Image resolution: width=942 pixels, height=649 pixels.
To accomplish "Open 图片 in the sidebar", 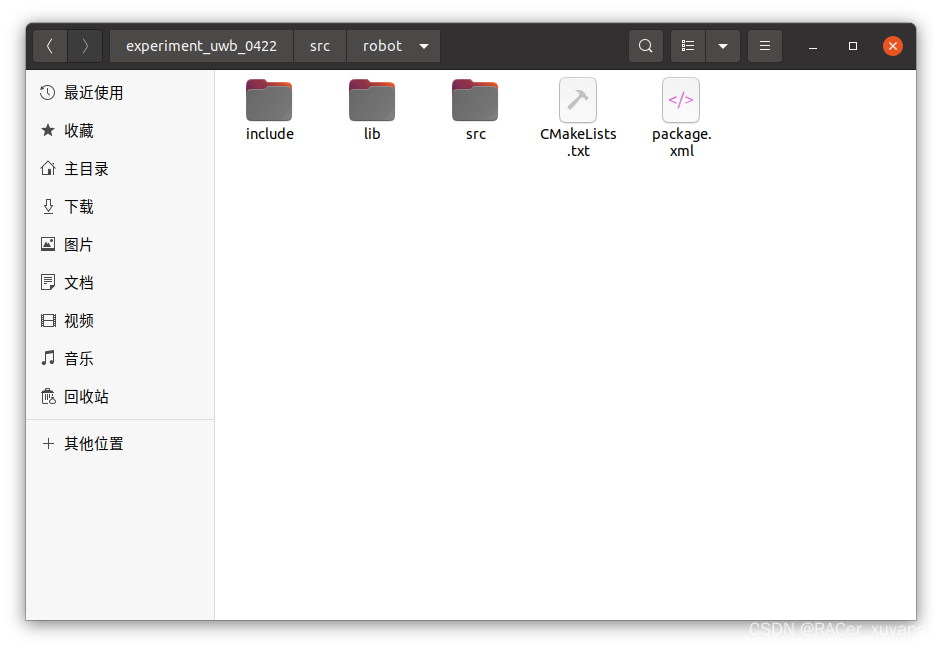I will [120, 245].
